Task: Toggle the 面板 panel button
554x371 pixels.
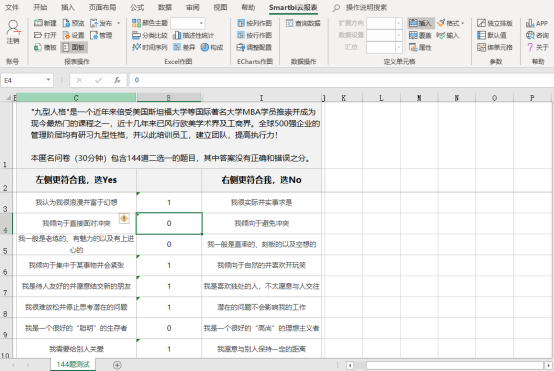Action: [73, 47]
